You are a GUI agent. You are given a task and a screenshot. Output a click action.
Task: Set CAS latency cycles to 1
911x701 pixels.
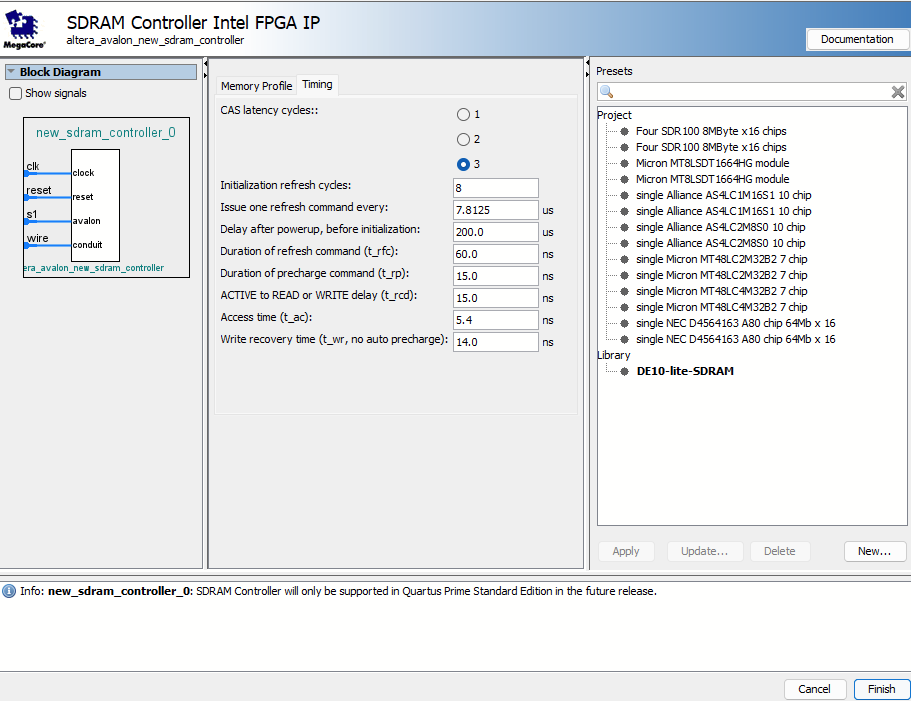(x=463, y=114)
